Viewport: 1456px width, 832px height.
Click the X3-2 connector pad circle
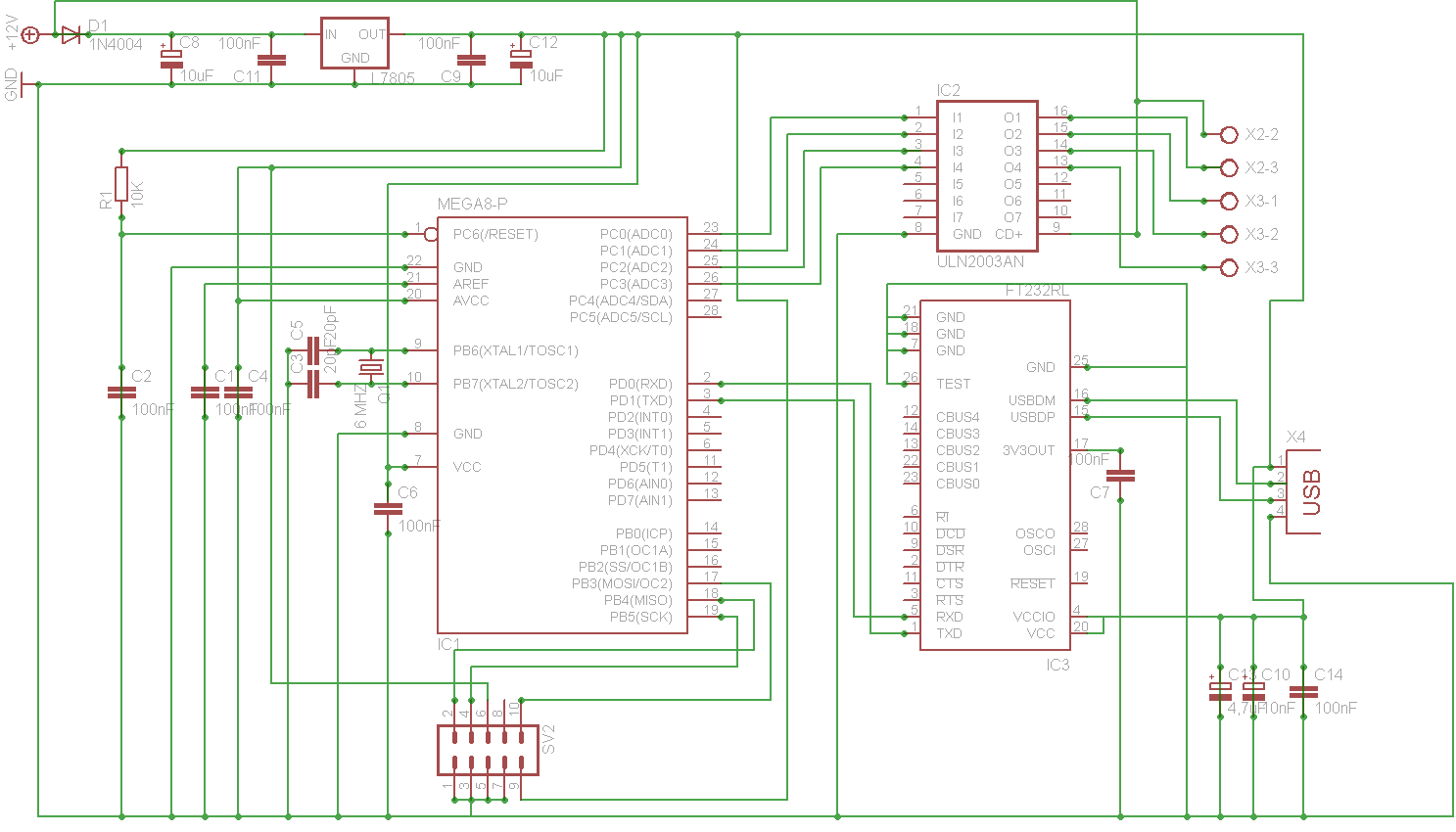pyautogui.click(x=1230, y=234)
